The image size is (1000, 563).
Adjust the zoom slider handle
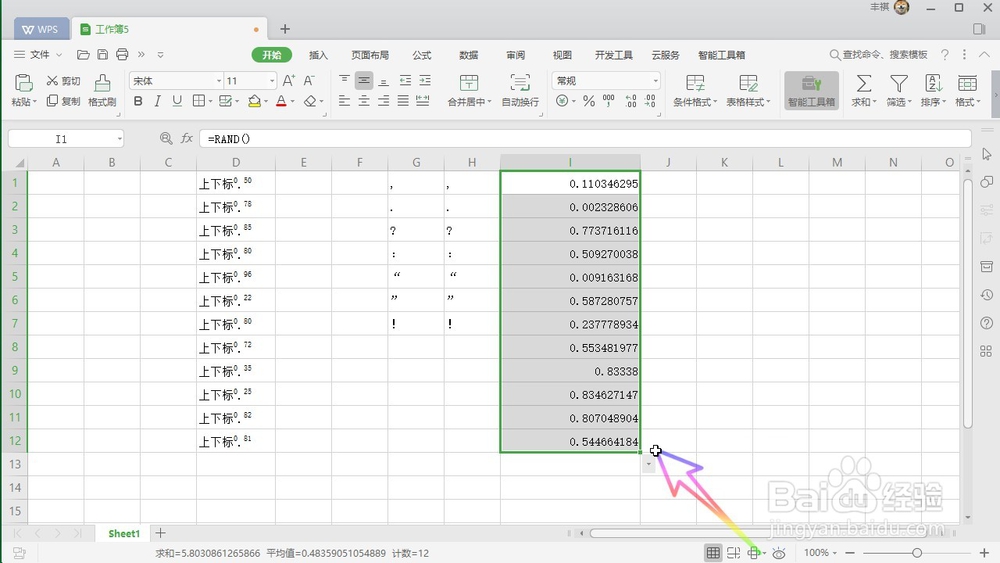coord(917,553)
